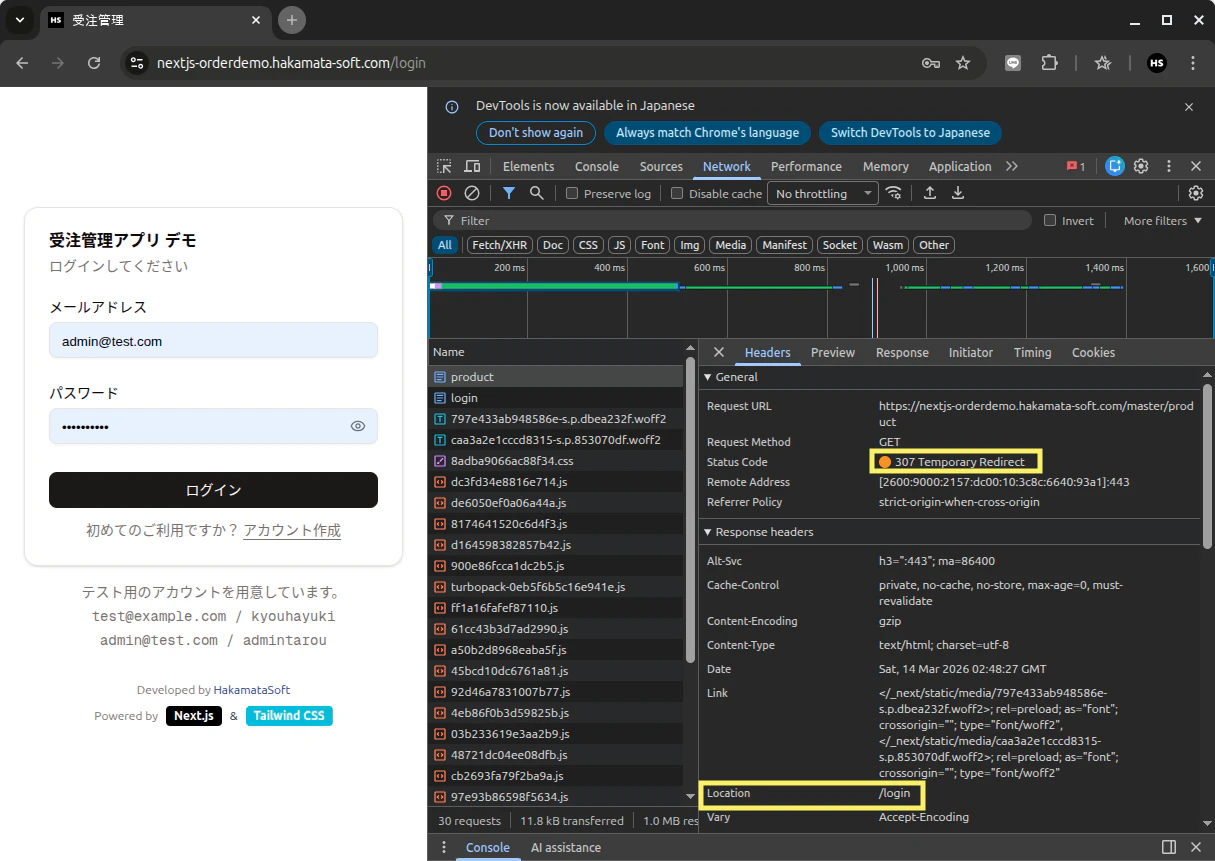Open Network panel settings gear
1215x861 pixels.
(x=1195, y=193)
